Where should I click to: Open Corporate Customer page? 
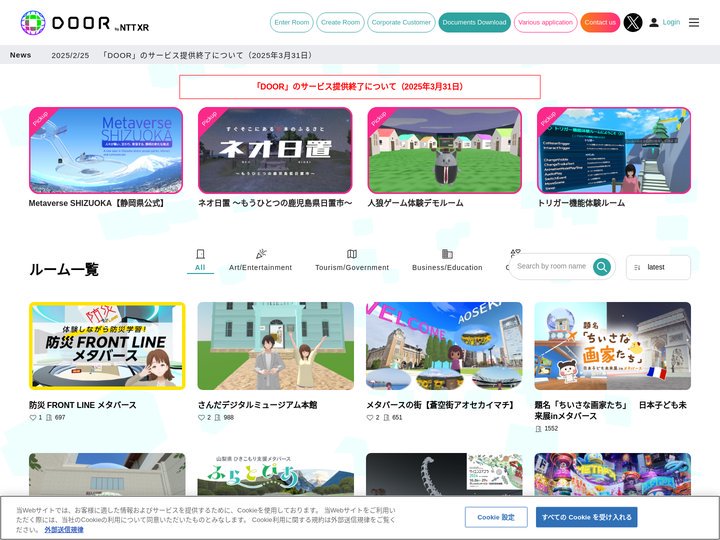pos(401,22)
